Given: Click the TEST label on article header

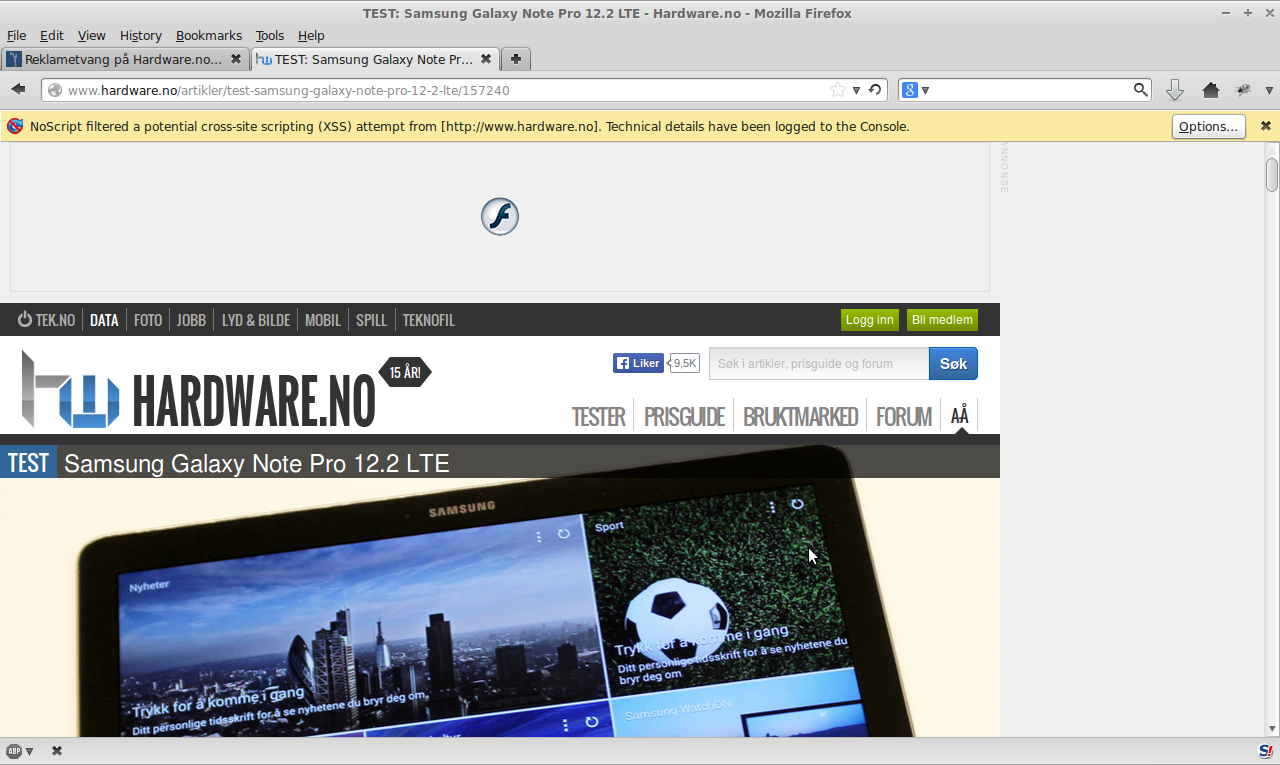Looking at the screenshot, I should click(x=28, y=463).
